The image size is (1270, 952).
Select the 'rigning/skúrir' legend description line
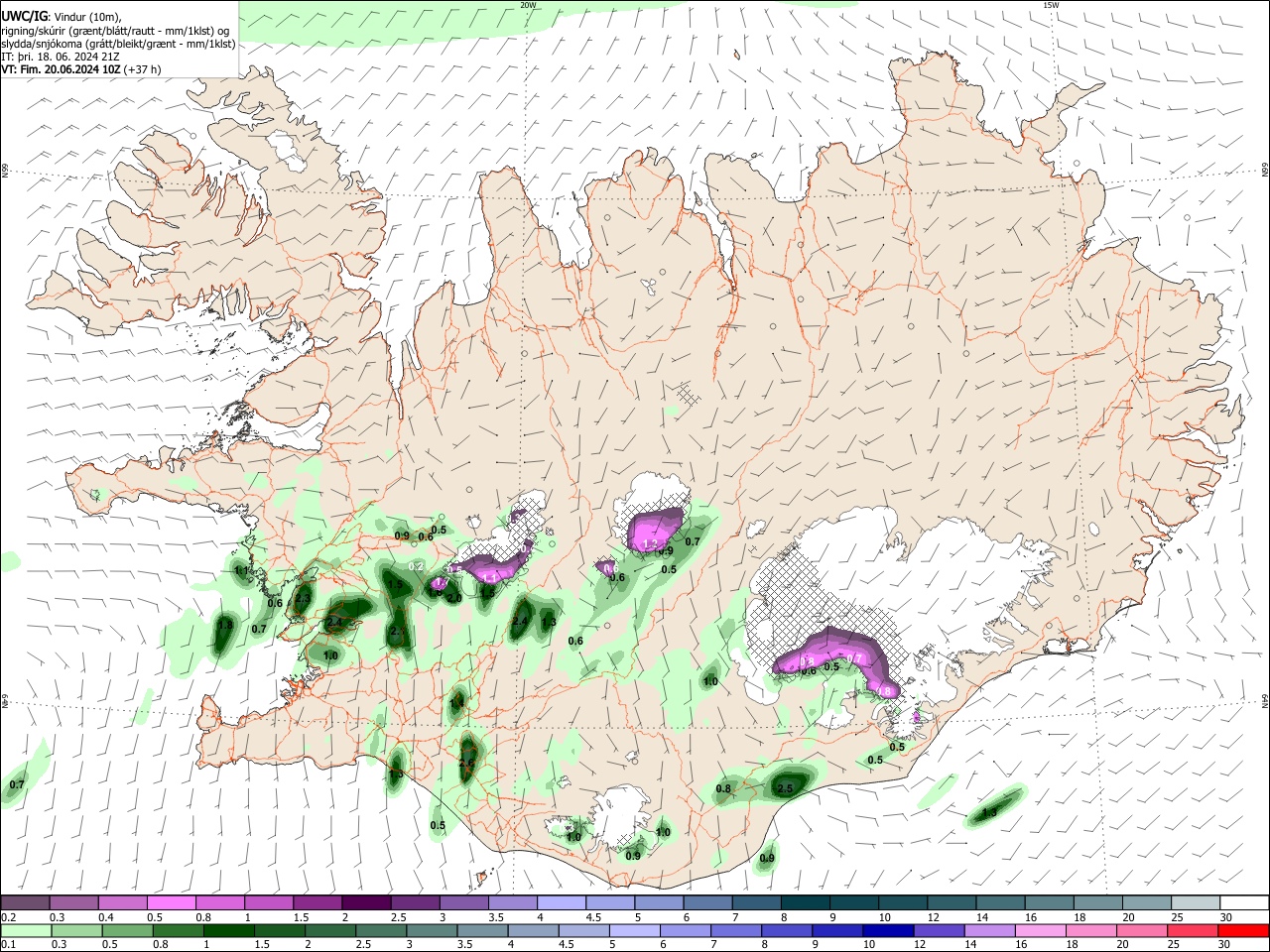(x=114, y=30)
